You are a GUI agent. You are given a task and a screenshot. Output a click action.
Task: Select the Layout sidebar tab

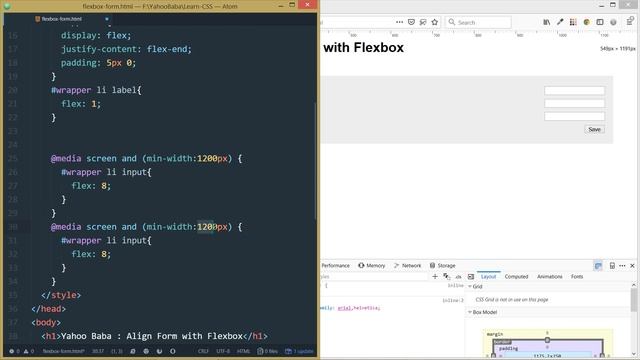coord(489,276)
